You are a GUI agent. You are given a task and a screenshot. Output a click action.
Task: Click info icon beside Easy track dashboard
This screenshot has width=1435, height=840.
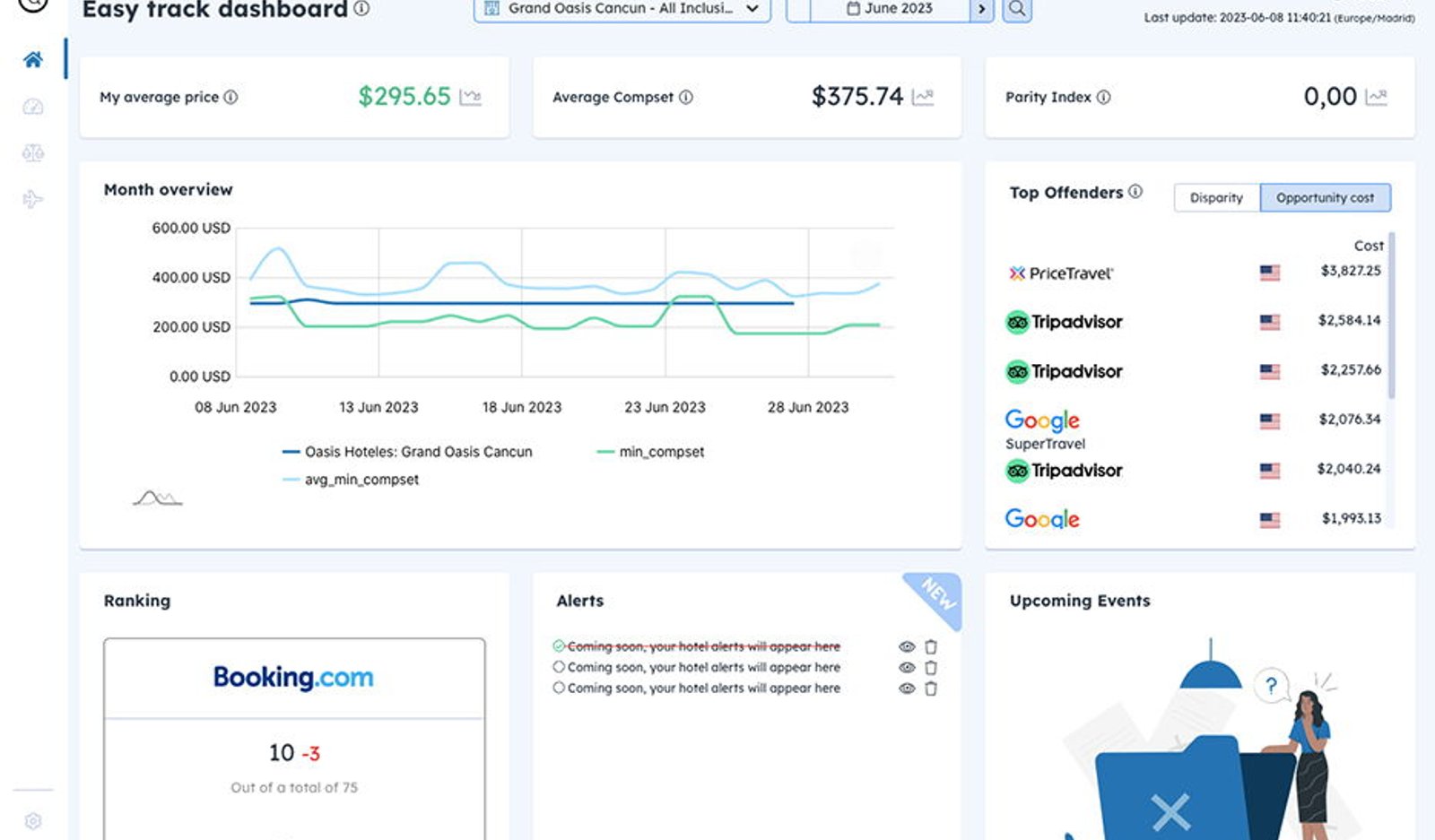point(361,9)
